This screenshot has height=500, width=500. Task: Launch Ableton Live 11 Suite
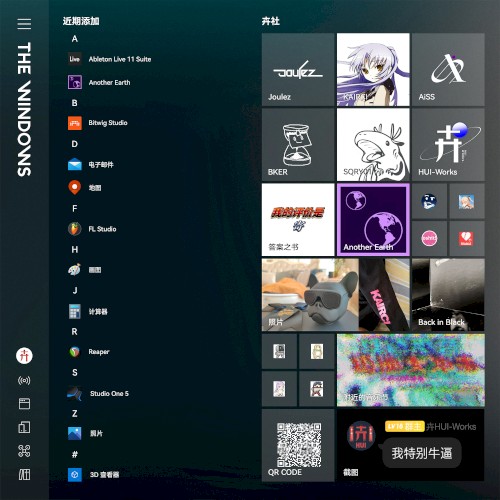click(x=110, y=59)
